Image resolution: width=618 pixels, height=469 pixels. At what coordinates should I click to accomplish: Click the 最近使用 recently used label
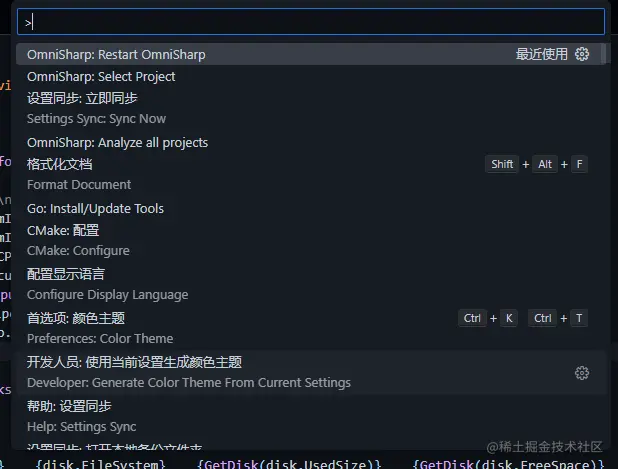coord(542,54)
